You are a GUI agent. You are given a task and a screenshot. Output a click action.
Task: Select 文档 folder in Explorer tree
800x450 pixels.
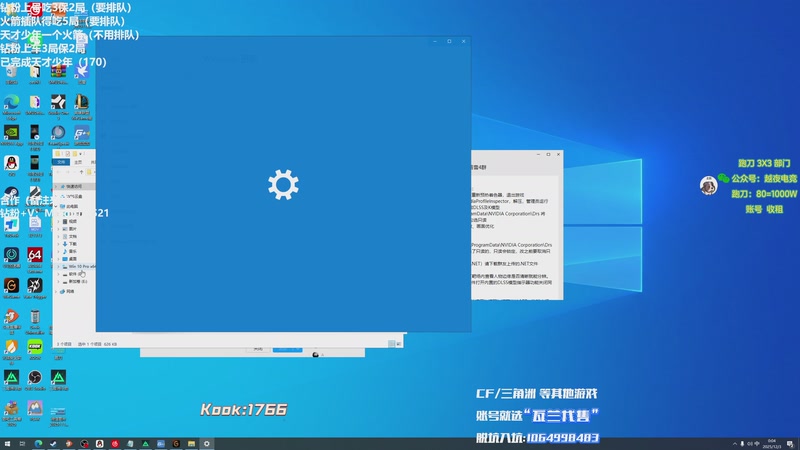[x=69, y=236]
